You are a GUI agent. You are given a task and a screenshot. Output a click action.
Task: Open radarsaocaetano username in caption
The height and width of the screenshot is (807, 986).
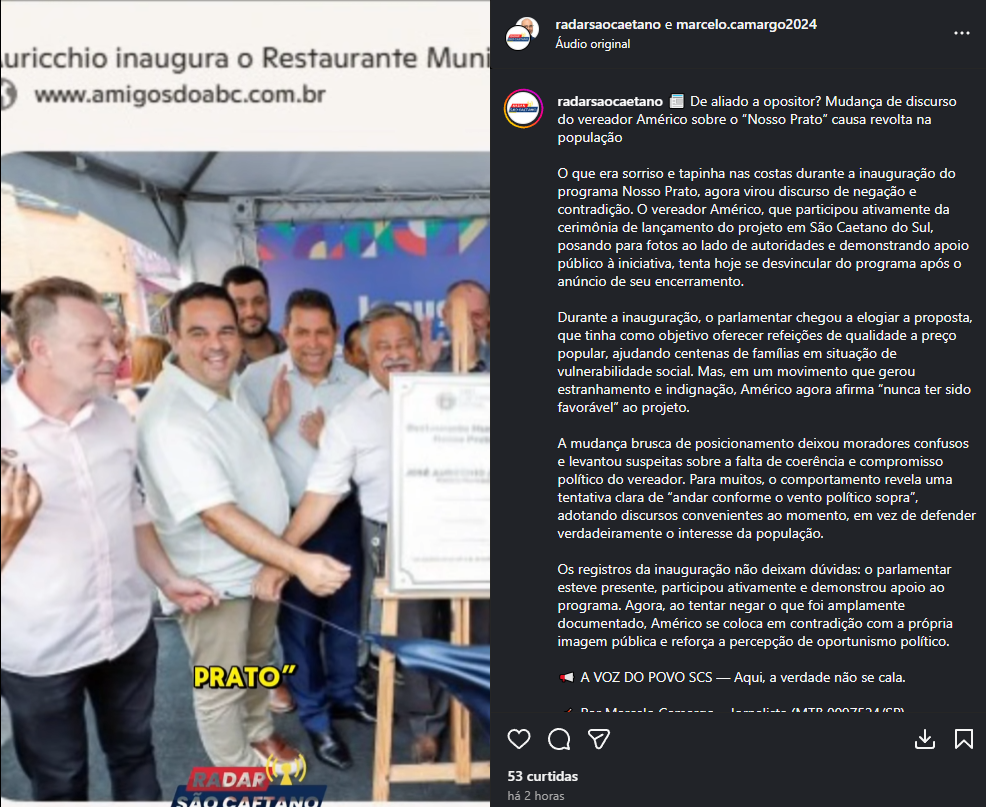point(610,101)
